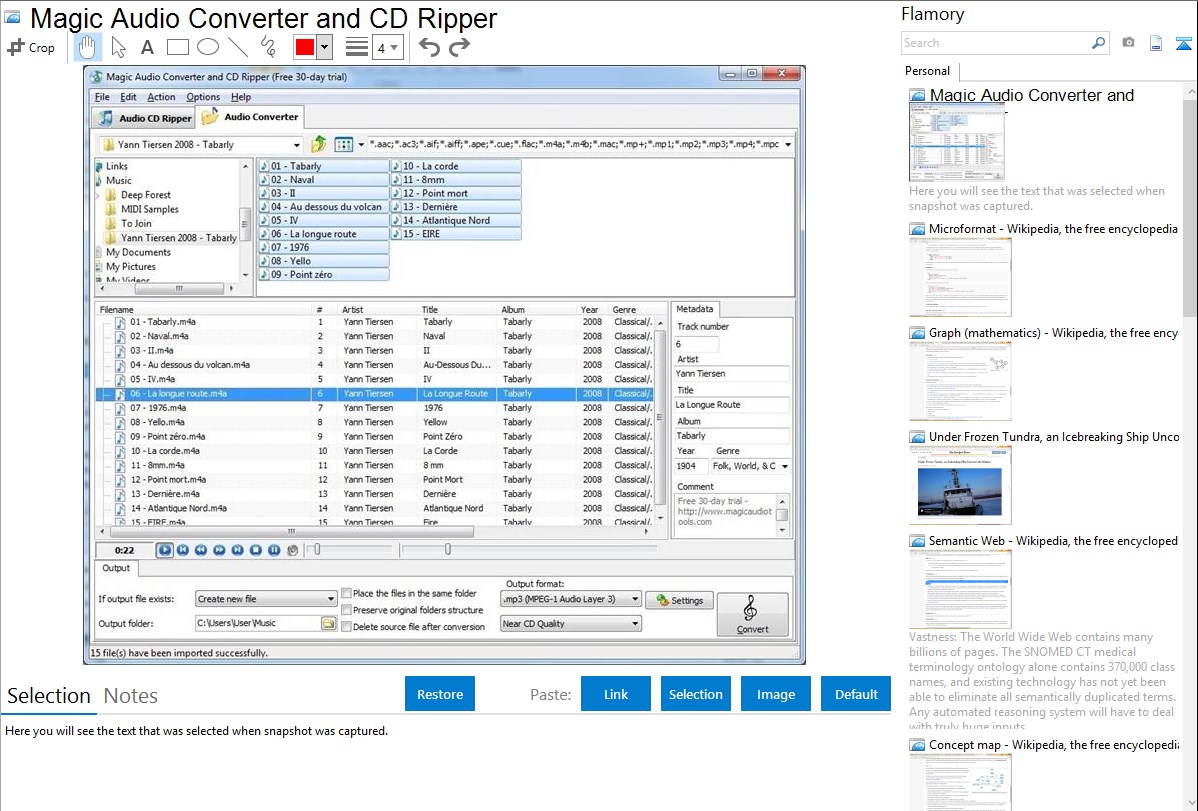Fast-forward the current track

click(219, 550)
